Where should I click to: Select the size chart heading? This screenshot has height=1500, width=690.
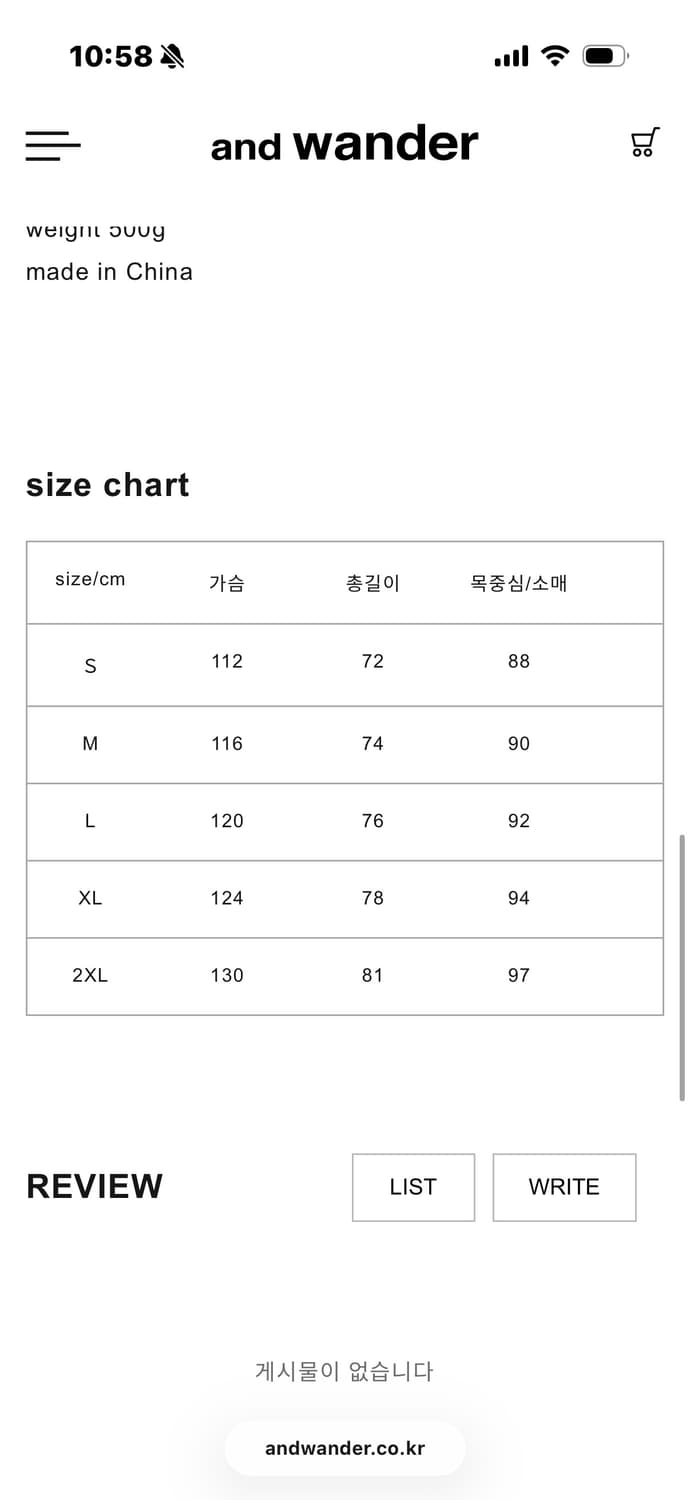pos(107,485)
